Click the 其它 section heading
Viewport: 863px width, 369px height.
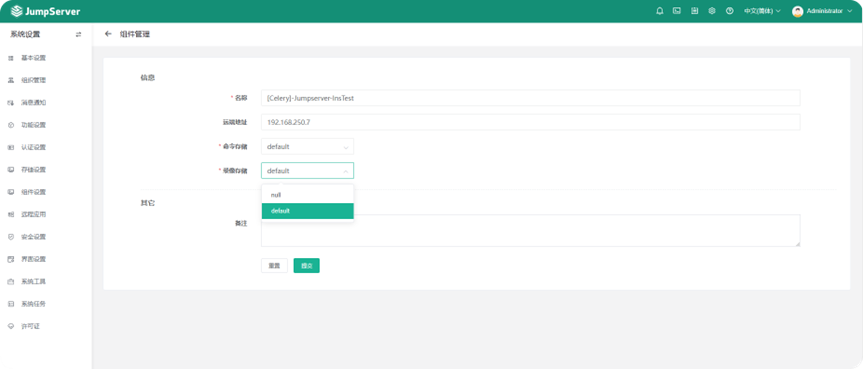point(148,203)
